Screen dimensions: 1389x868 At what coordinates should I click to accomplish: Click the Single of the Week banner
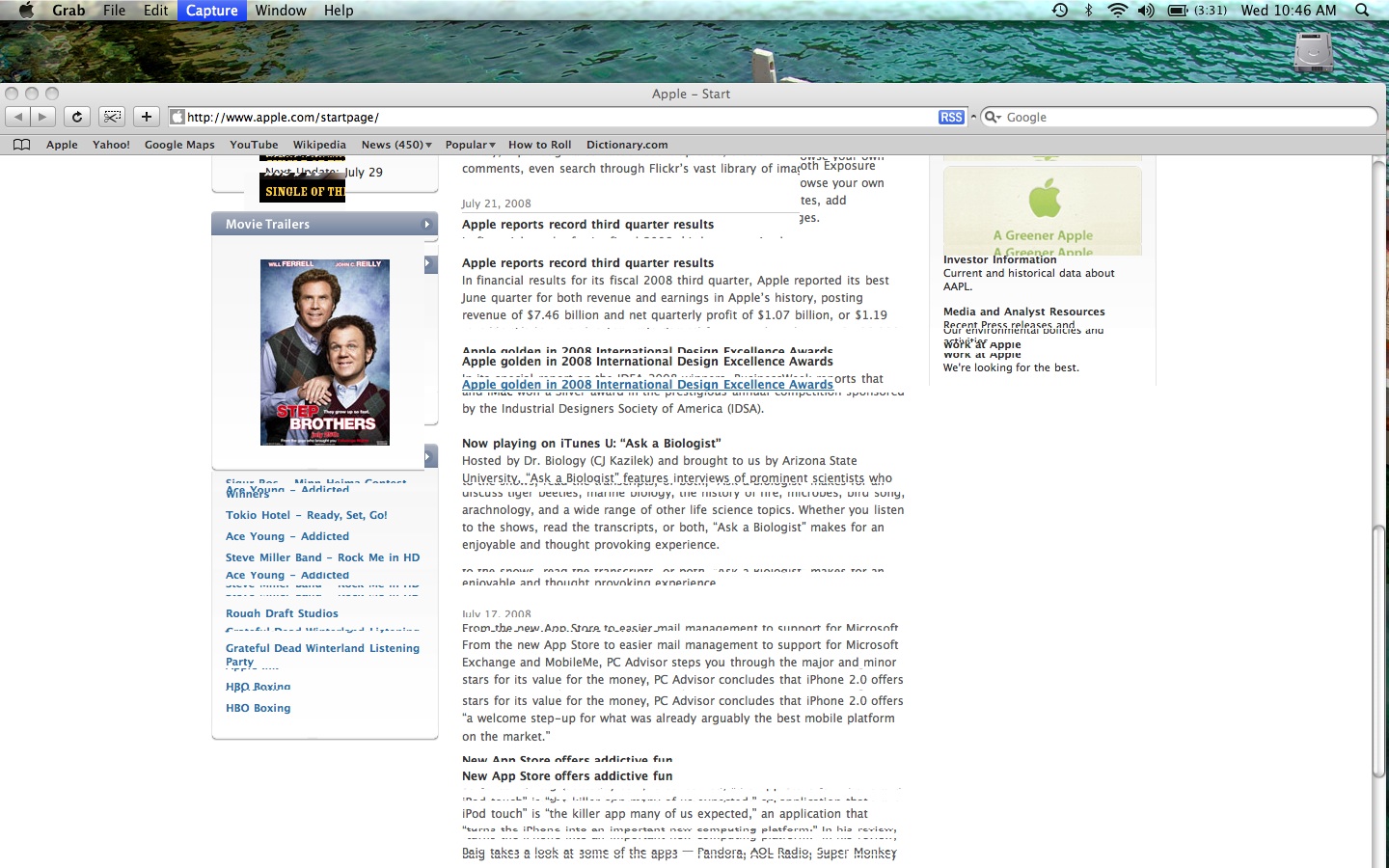304,191
